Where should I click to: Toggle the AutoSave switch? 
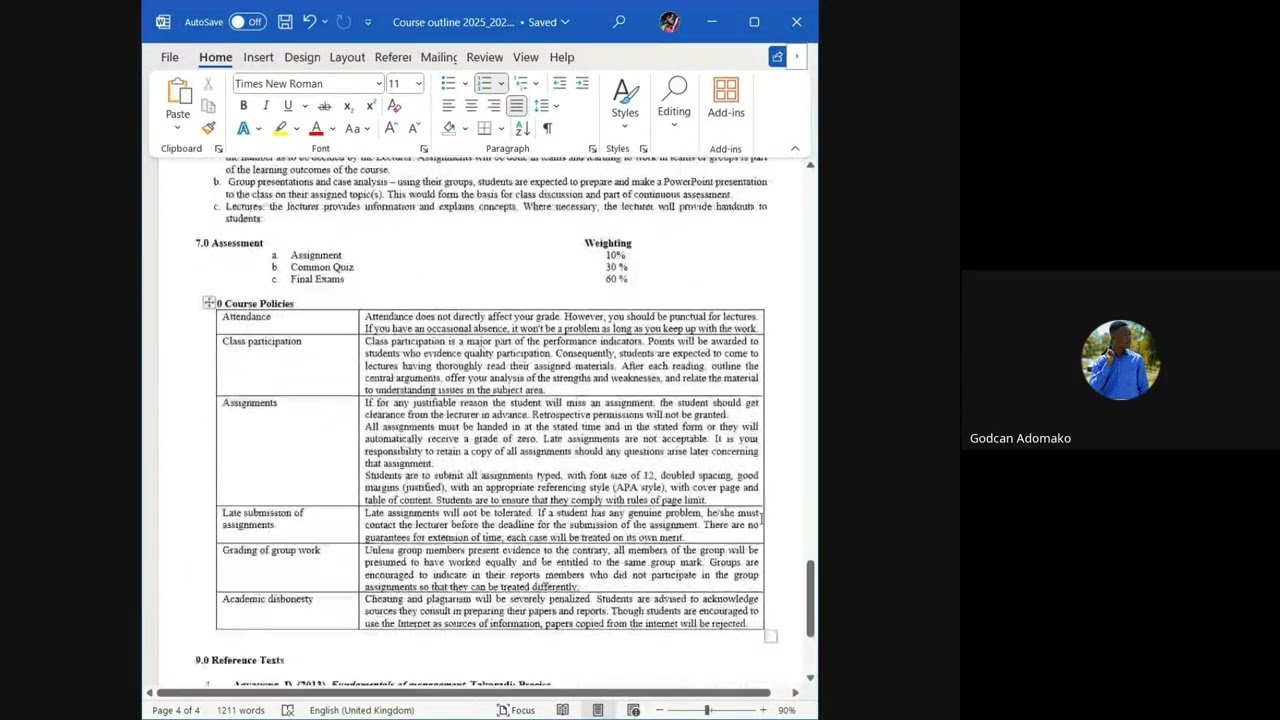[247, 22]
